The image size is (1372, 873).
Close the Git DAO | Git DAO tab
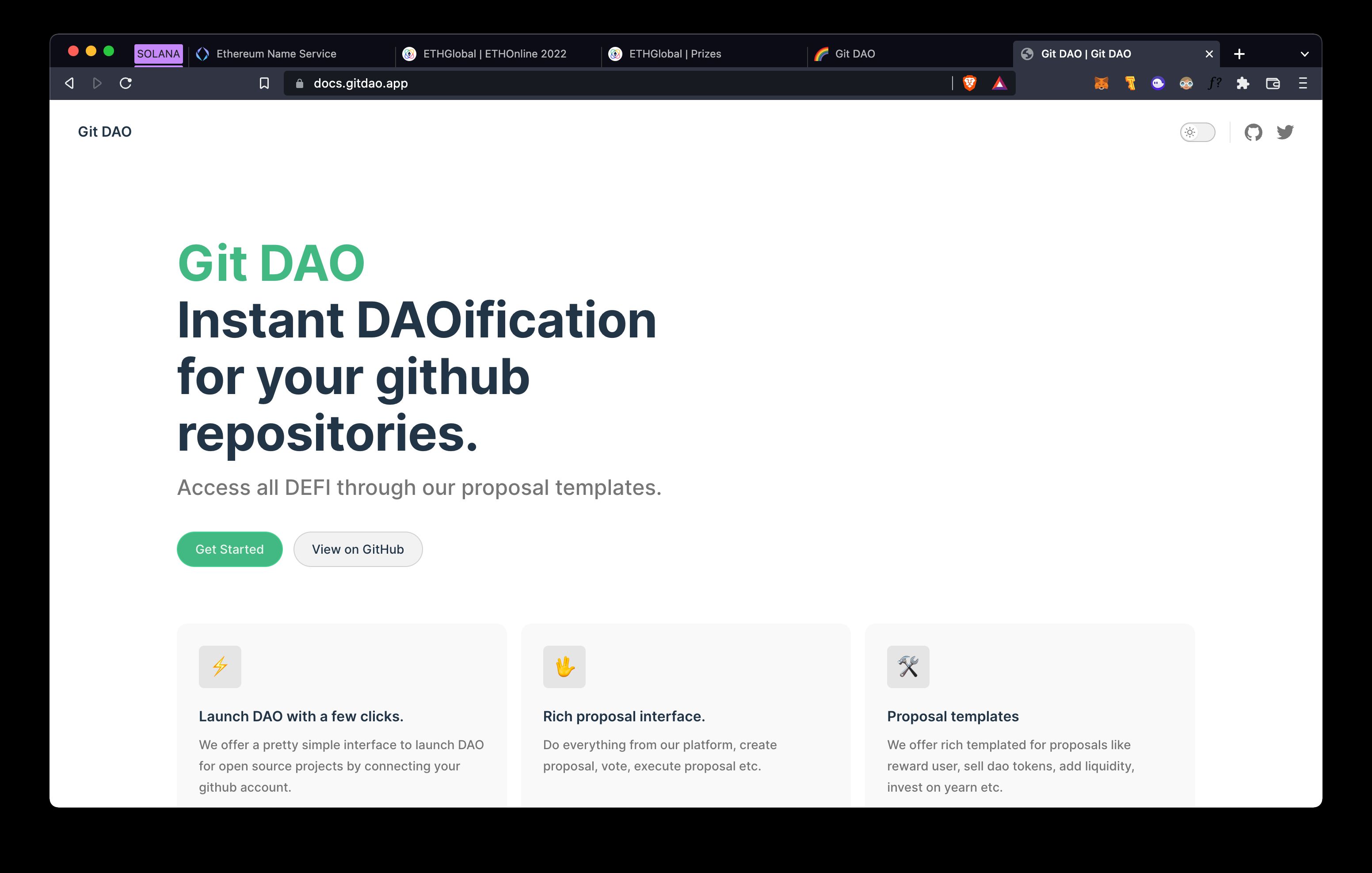click(x=1209, y=54)
